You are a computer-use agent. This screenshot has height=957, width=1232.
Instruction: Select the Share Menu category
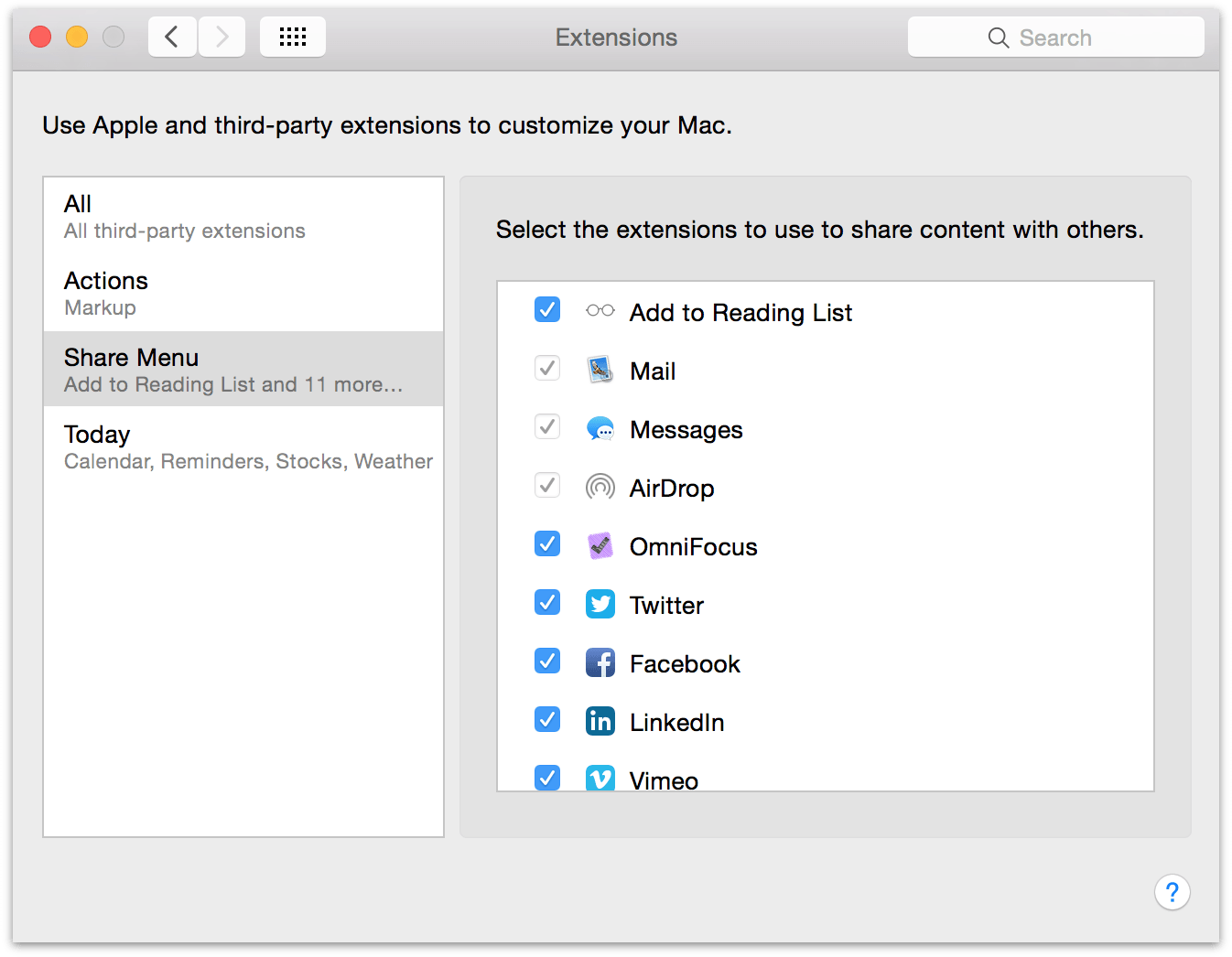tap(243, 369)
